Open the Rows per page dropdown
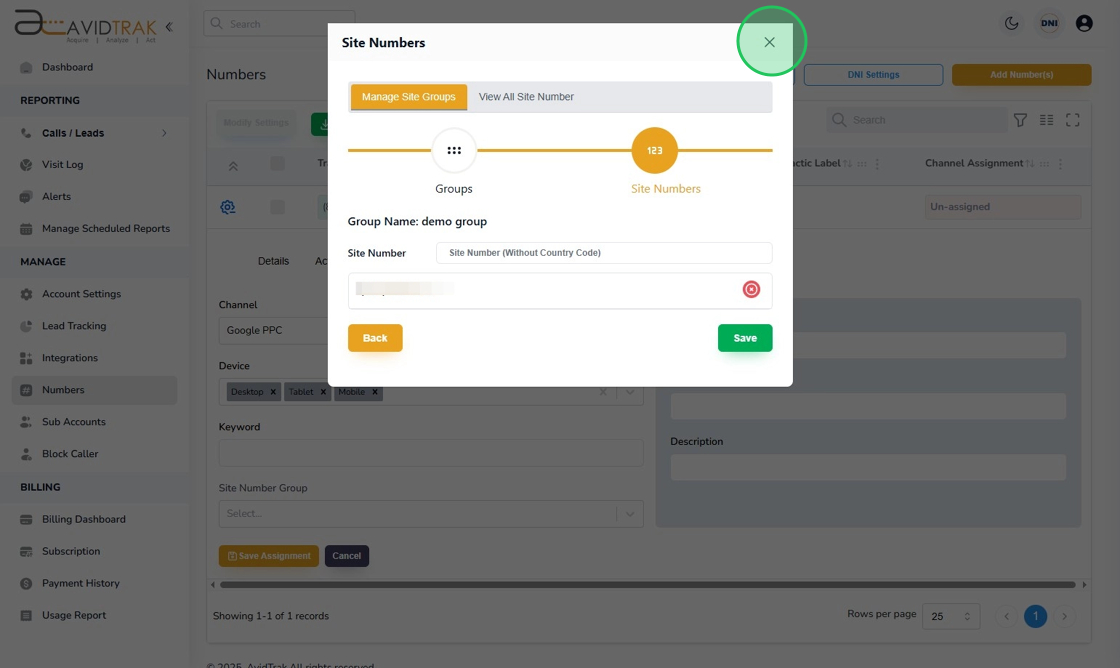Screen dimensions: 1120x668 (951, 616)
